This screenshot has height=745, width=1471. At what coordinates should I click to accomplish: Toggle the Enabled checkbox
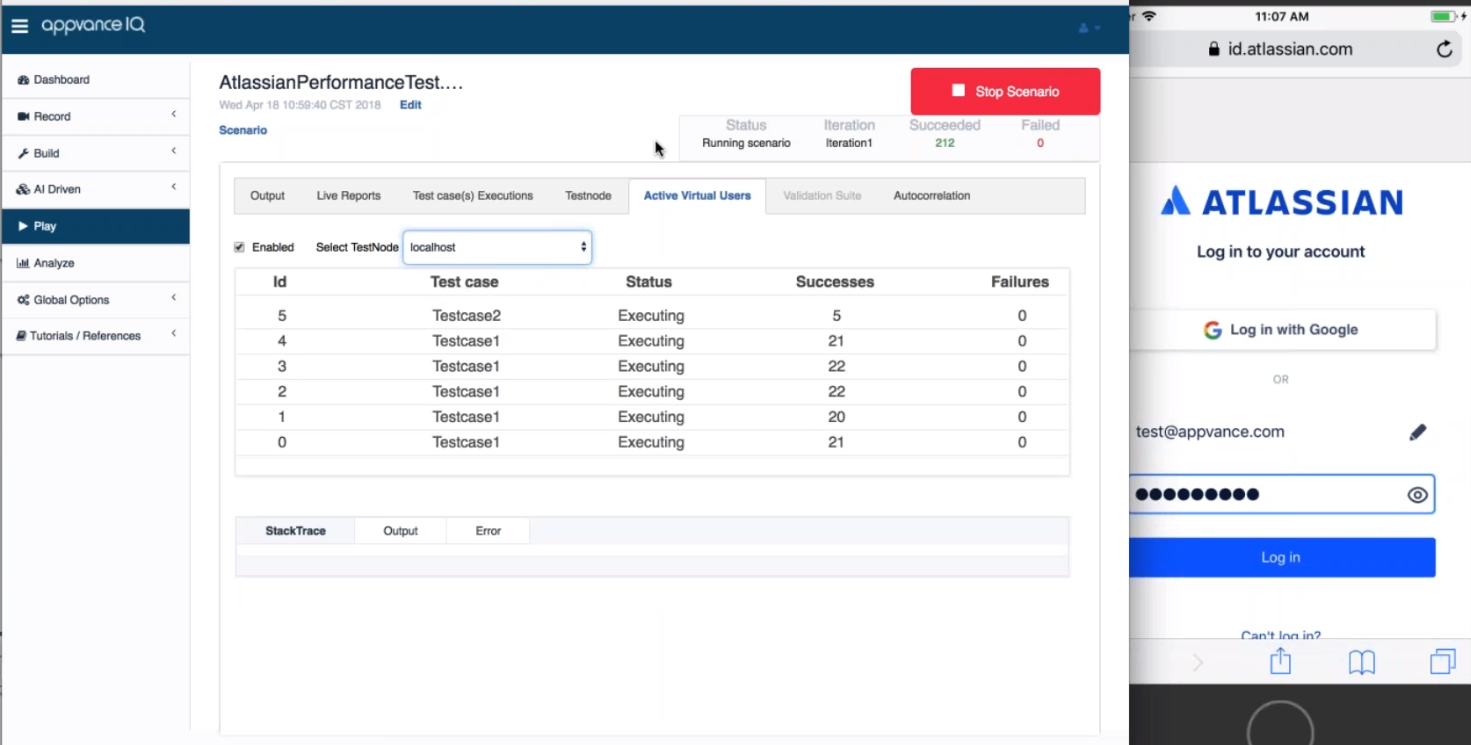(x=239, y=247)
